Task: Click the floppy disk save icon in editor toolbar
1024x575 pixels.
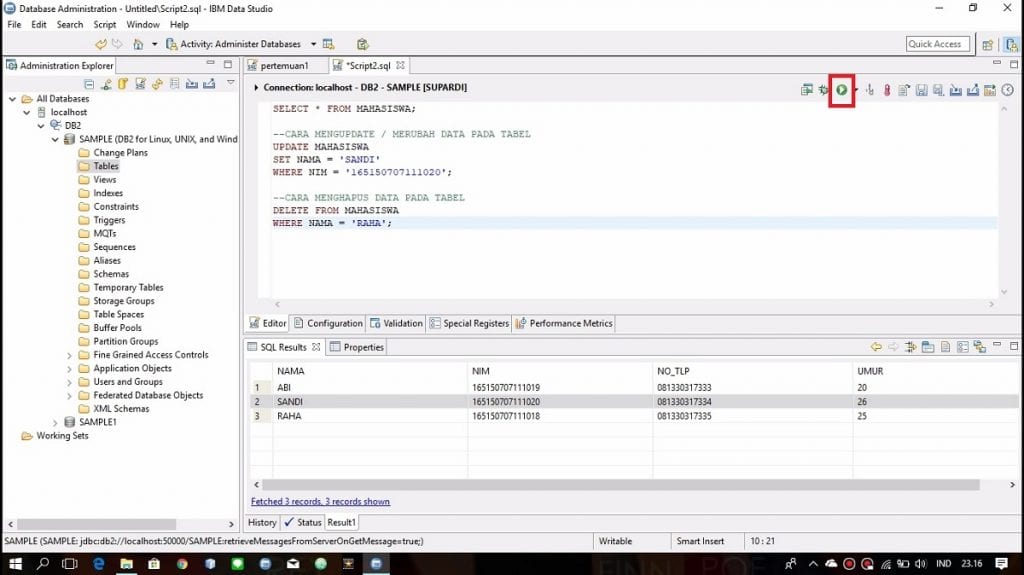Action: click(x=921, y=90)
